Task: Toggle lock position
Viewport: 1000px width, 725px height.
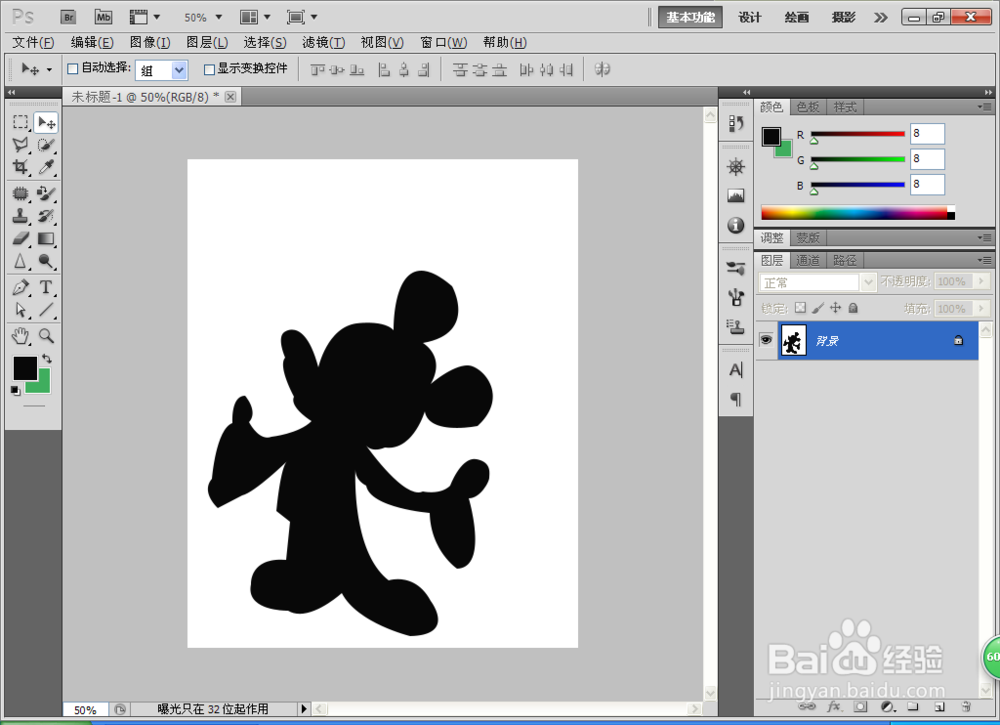Action: click(835, 308)
